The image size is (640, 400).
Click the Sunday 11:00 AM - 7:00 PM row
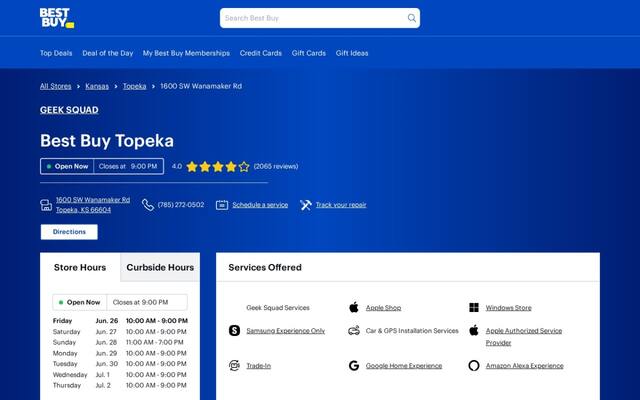(120, 342)
